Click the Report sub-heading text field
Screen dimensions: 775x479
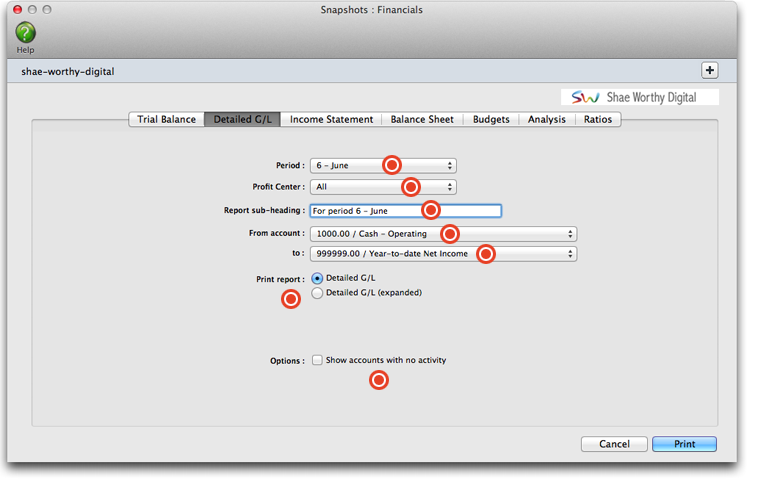[405, 211]
